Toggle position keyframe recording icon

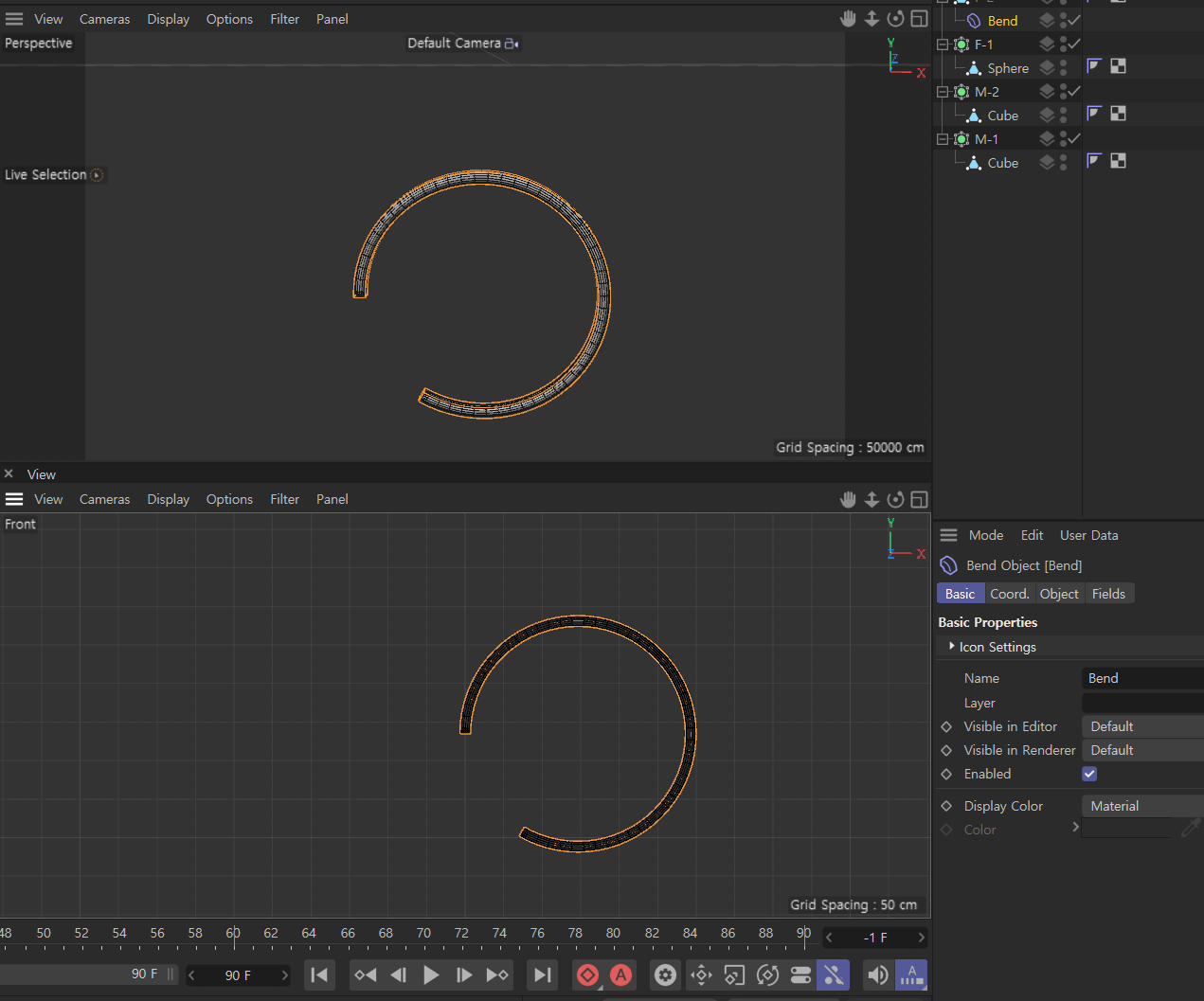(x=701, y=974)
